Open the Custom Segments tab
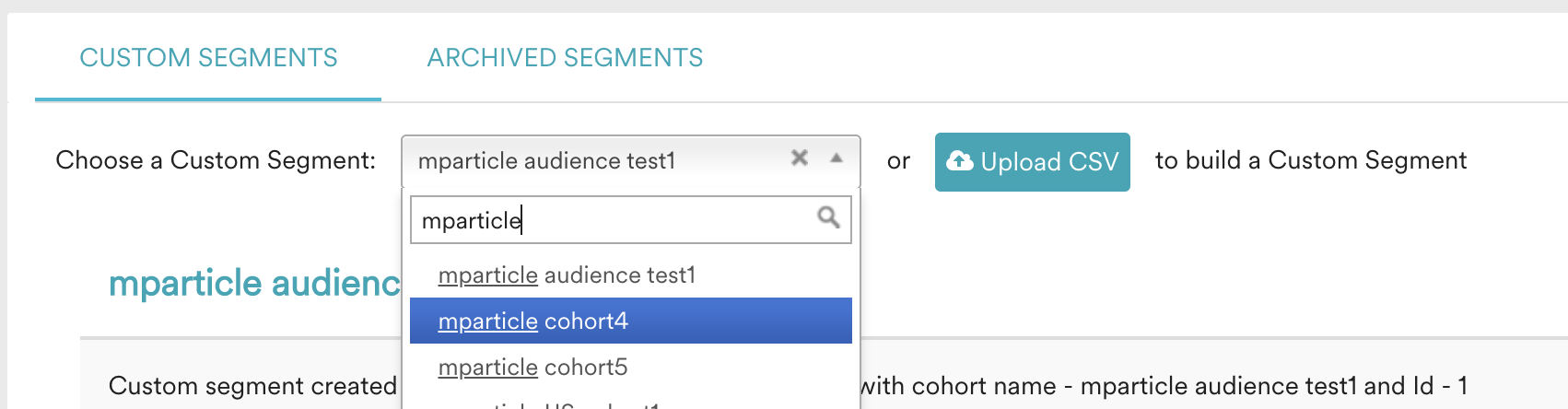 click(208, 58)
